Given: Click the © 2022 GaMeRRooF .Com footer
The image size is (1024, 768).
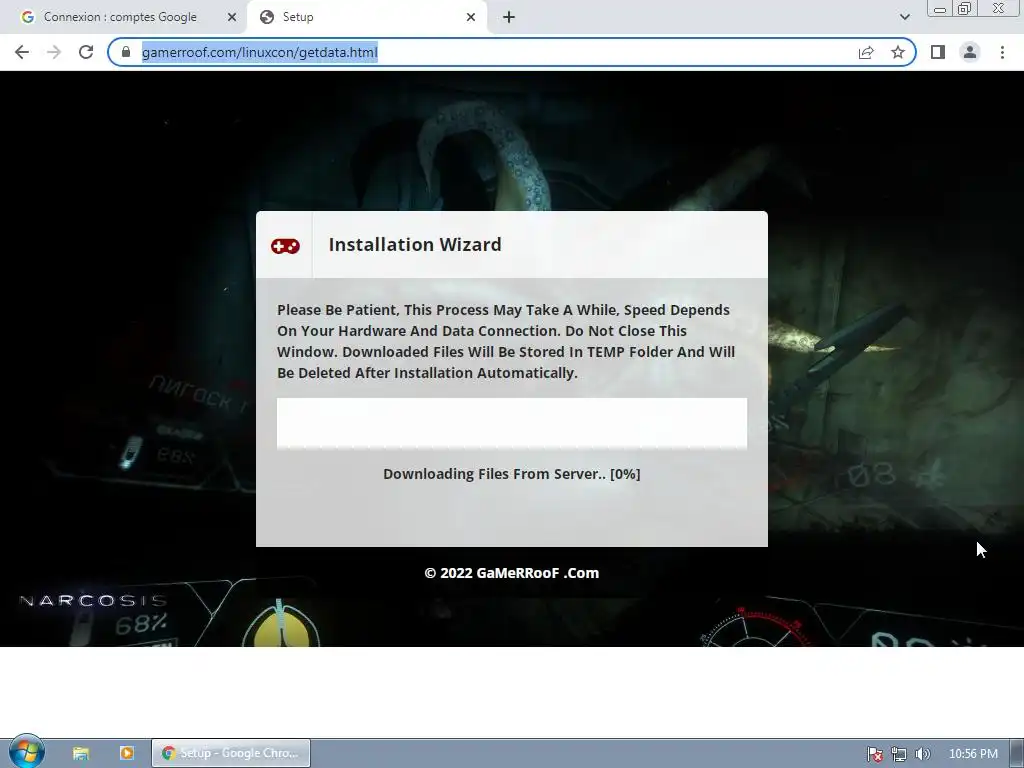Looking at the screenshot, I should 511,573.
